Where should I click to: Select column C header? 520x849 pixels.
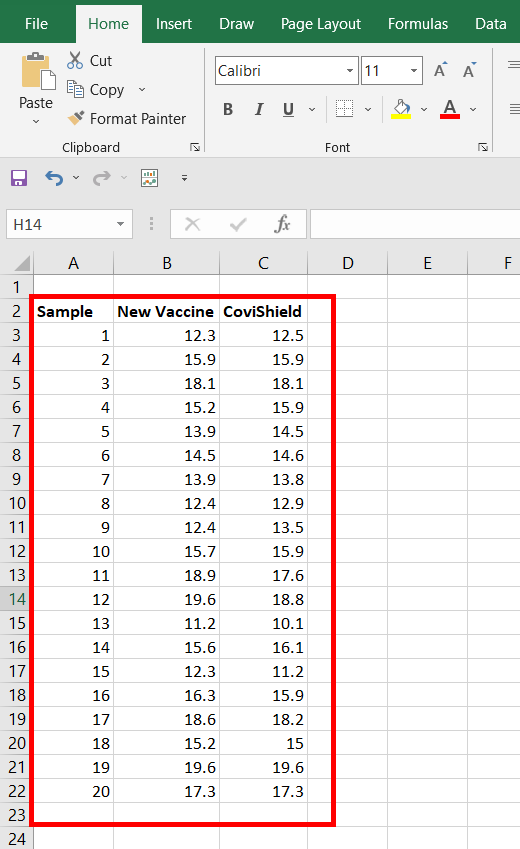tap(263, 264)
